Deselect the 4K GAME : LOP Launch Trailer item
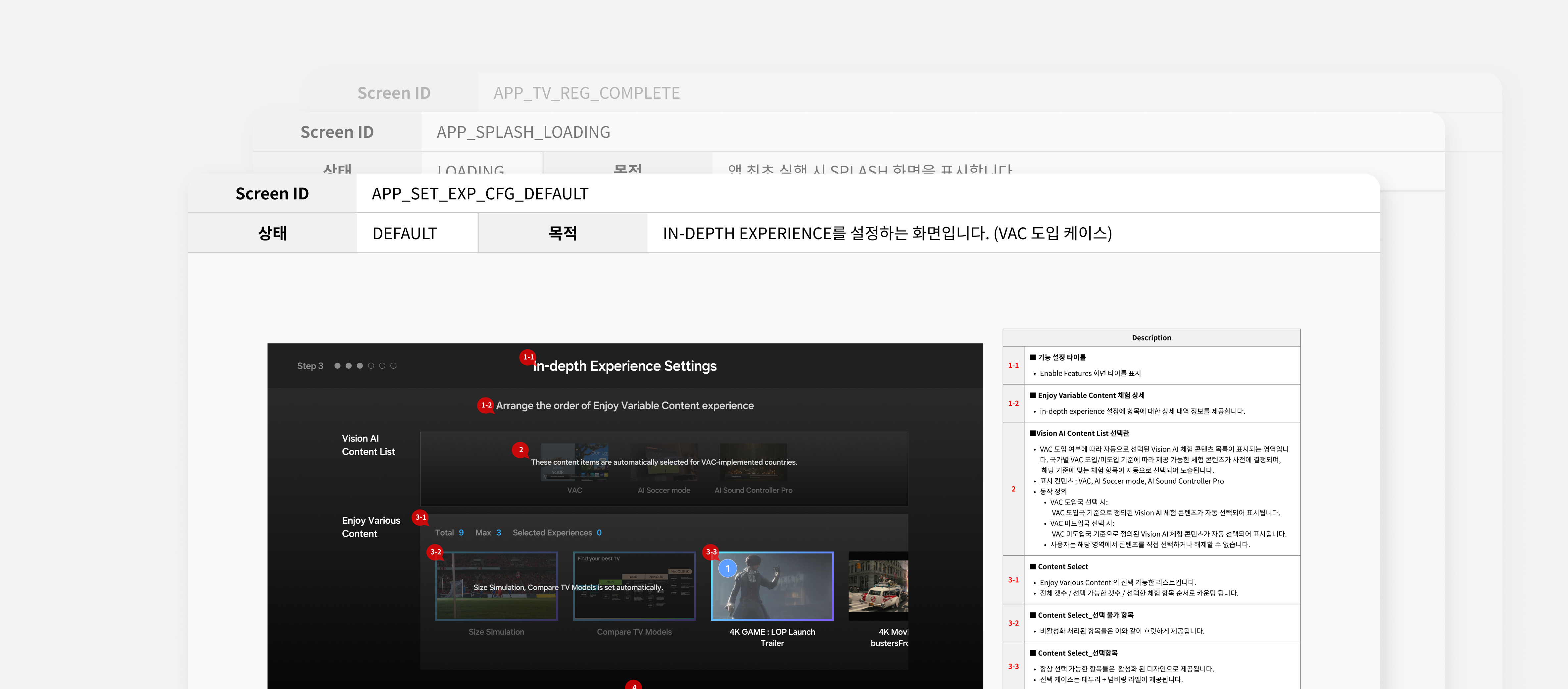 771,586
